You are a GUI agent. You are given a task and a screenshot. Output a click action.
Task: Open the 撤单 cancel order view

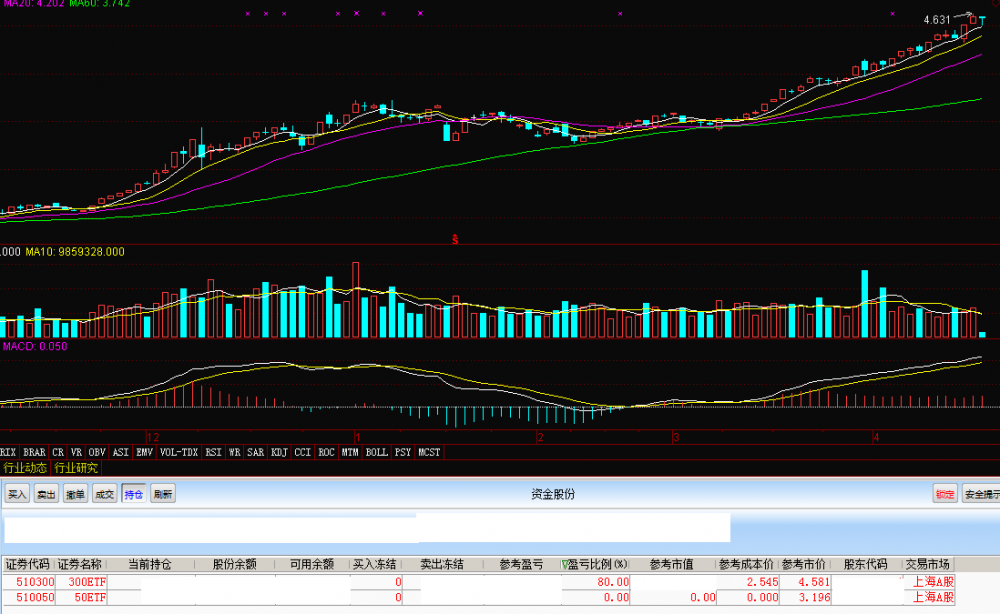(x=75, y=494)
